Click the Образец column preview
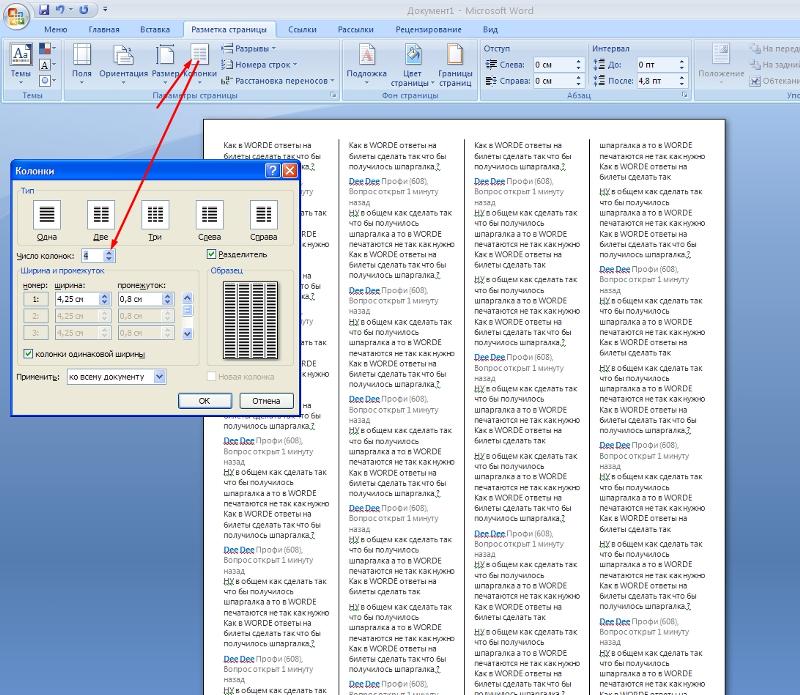The height and width of the screenshot is (695, 800). pyautogui.click(x=251, y=320)
